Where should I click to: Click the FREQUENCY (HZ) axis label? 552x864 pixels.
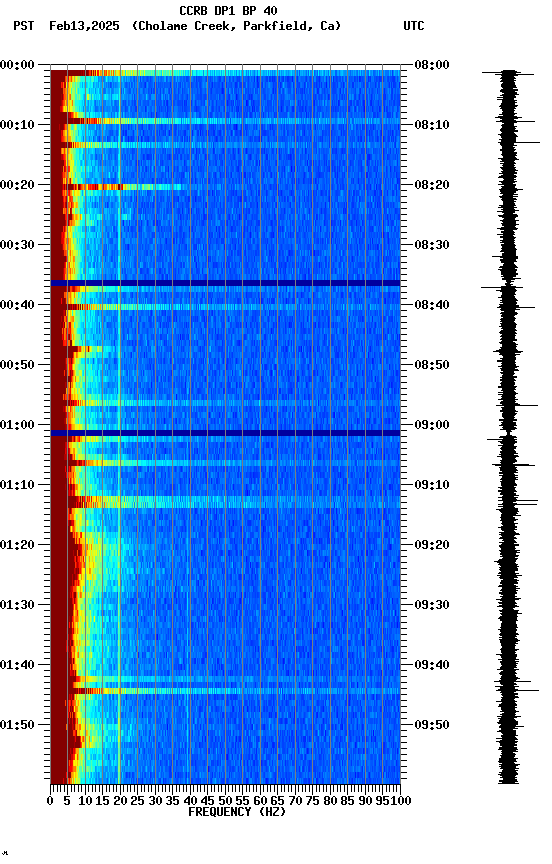[x=237, y=812]
